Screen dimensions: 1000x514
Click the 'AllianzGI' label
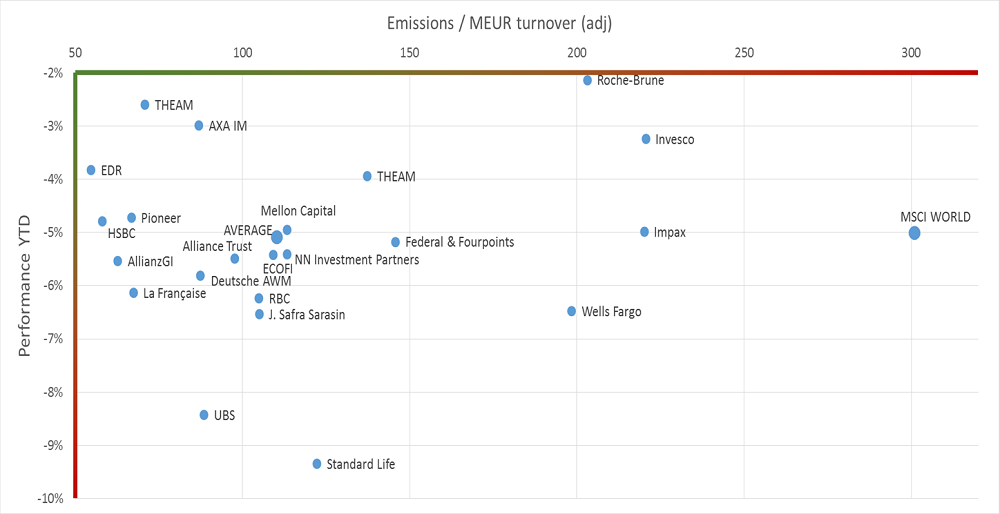click(151, 261)
